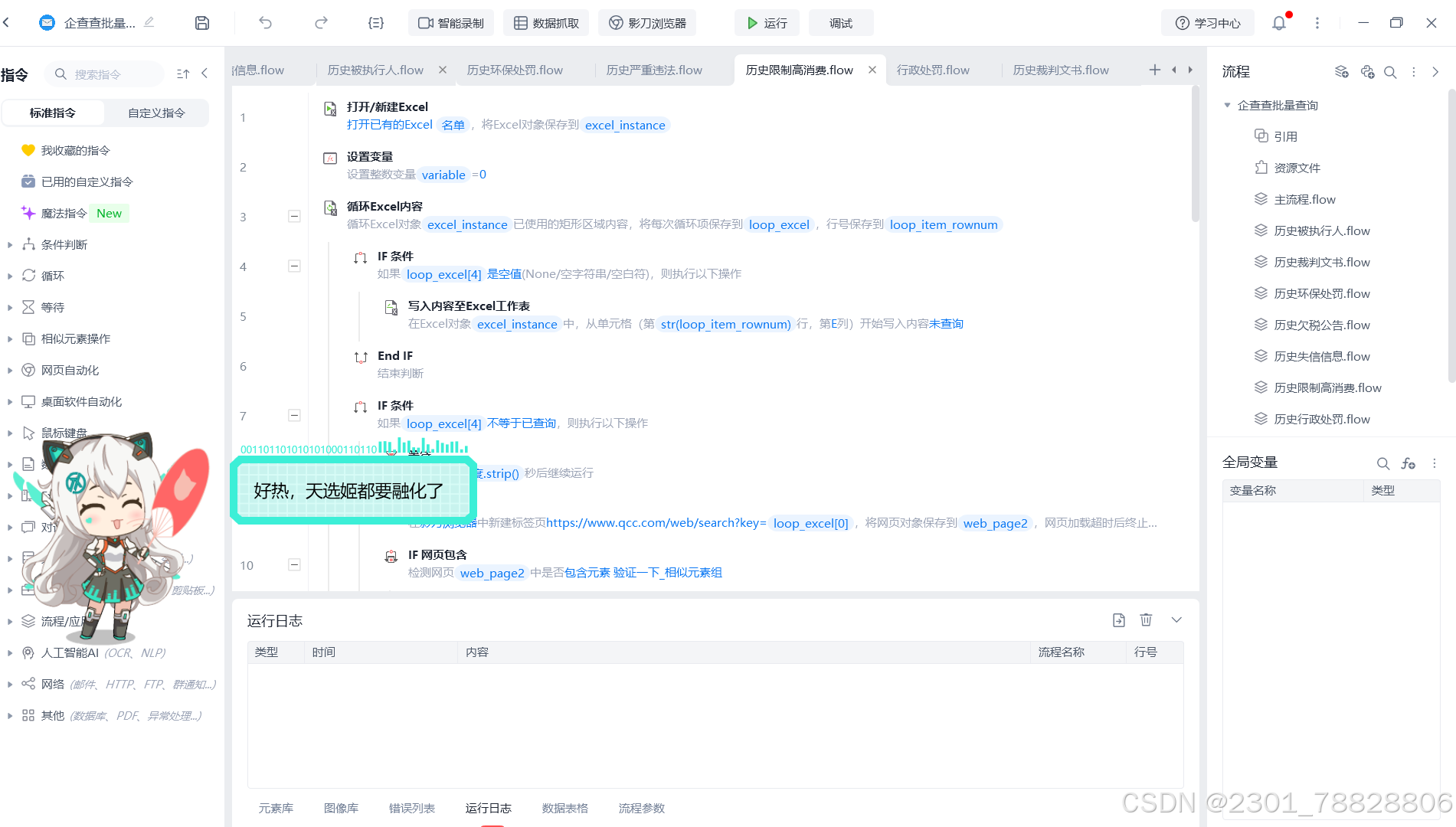
Task: Click the pencil rename icon beside project name
Action: [x=149, y=22]
